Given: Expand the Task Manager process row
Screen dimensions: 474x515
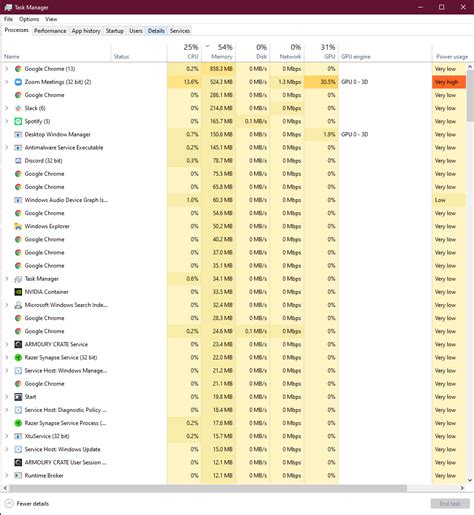Looking at the screenshot, I should [x=7, y=279].
